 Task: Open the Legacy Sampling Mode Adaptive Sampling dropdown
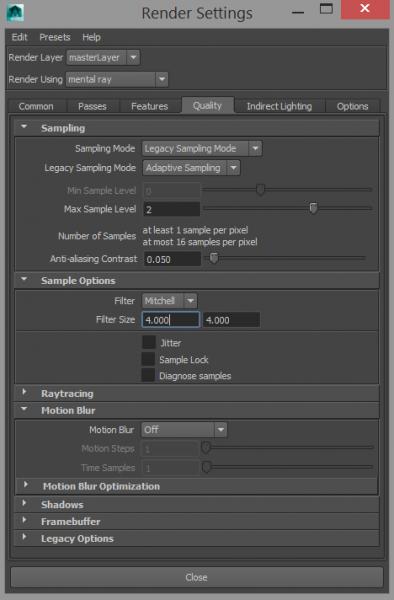191,168
